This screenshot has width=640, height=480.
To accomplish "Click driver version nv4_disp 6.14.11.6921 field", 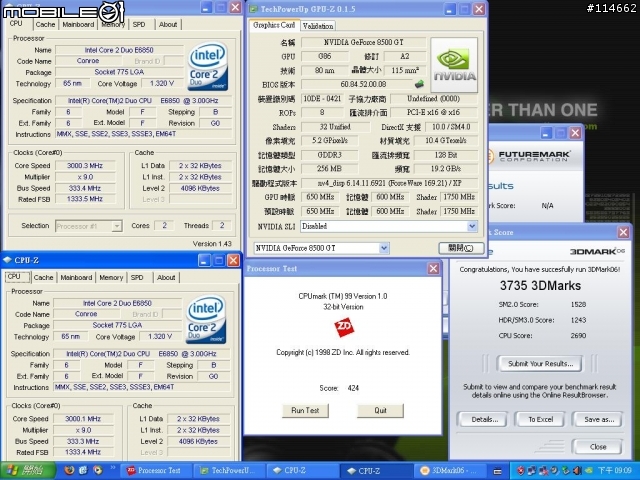I will (x=389, y=183).
